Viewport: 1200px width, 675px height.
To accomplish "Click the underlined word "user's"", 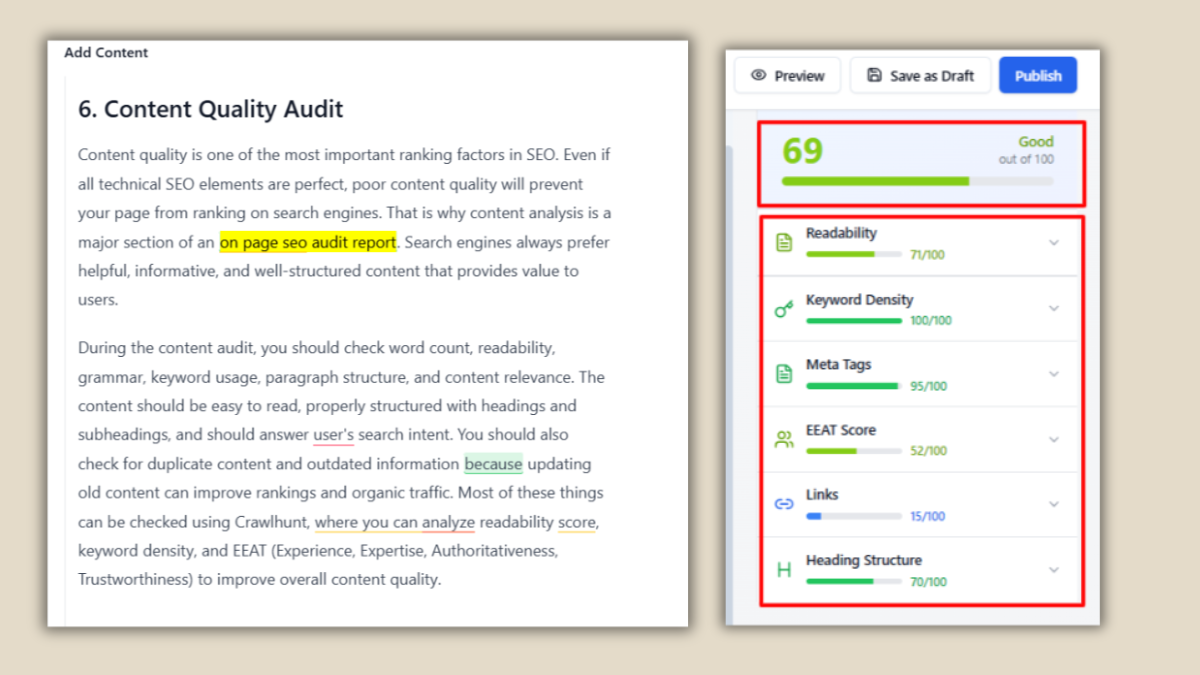I will pyautogui.click(x=333, y=435).
